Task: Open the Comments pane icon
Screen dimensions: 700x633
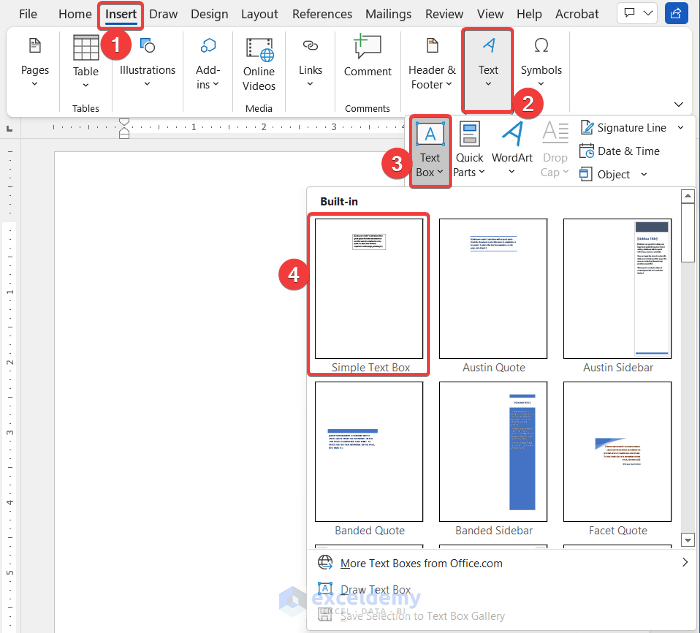Action: (x=629, y=13)
